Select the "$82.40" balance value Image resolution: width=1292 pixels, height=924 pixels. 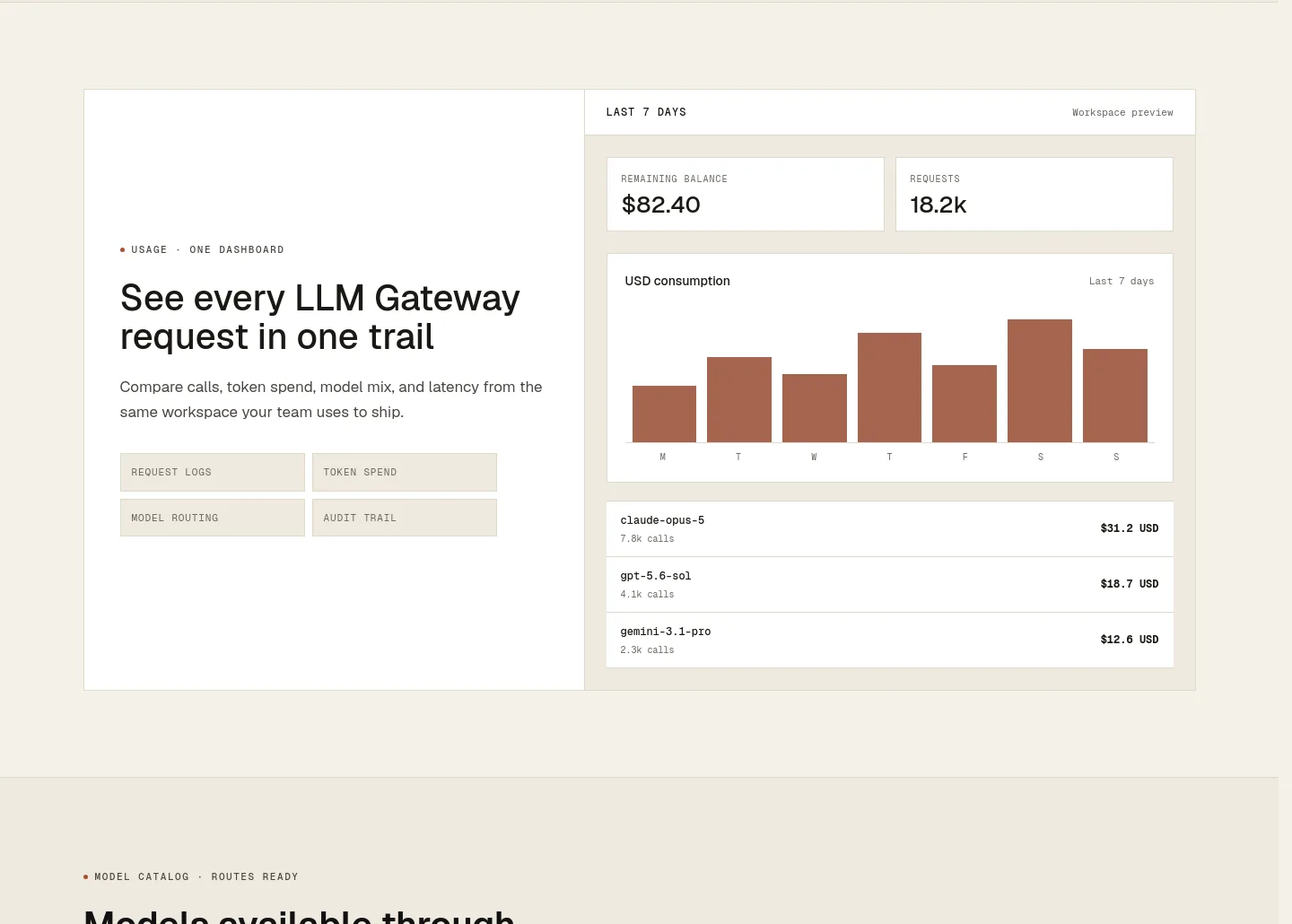[x=661, y=205]
